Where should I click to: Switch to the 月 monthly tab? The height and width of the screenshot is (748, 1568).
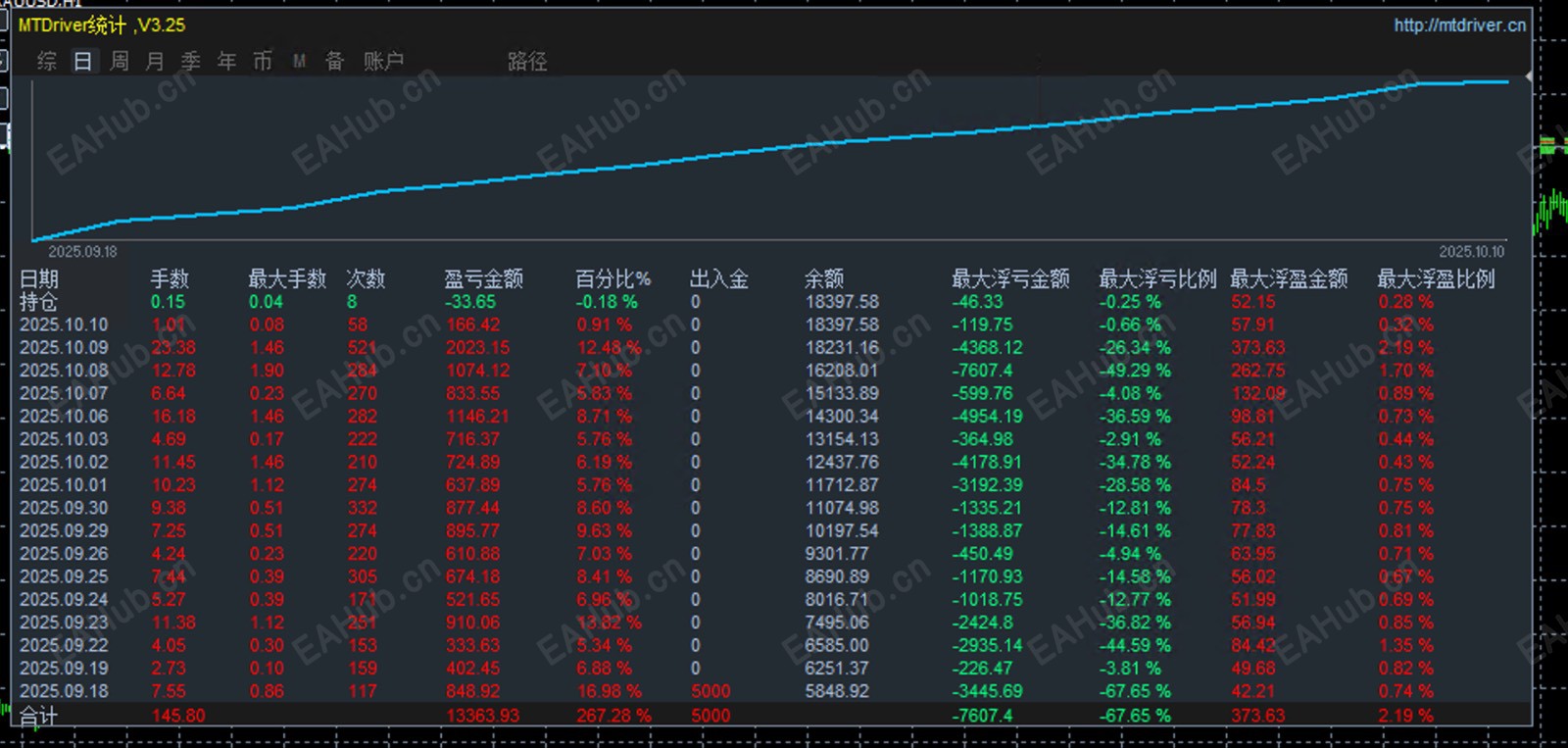click(x=155, y=62)
